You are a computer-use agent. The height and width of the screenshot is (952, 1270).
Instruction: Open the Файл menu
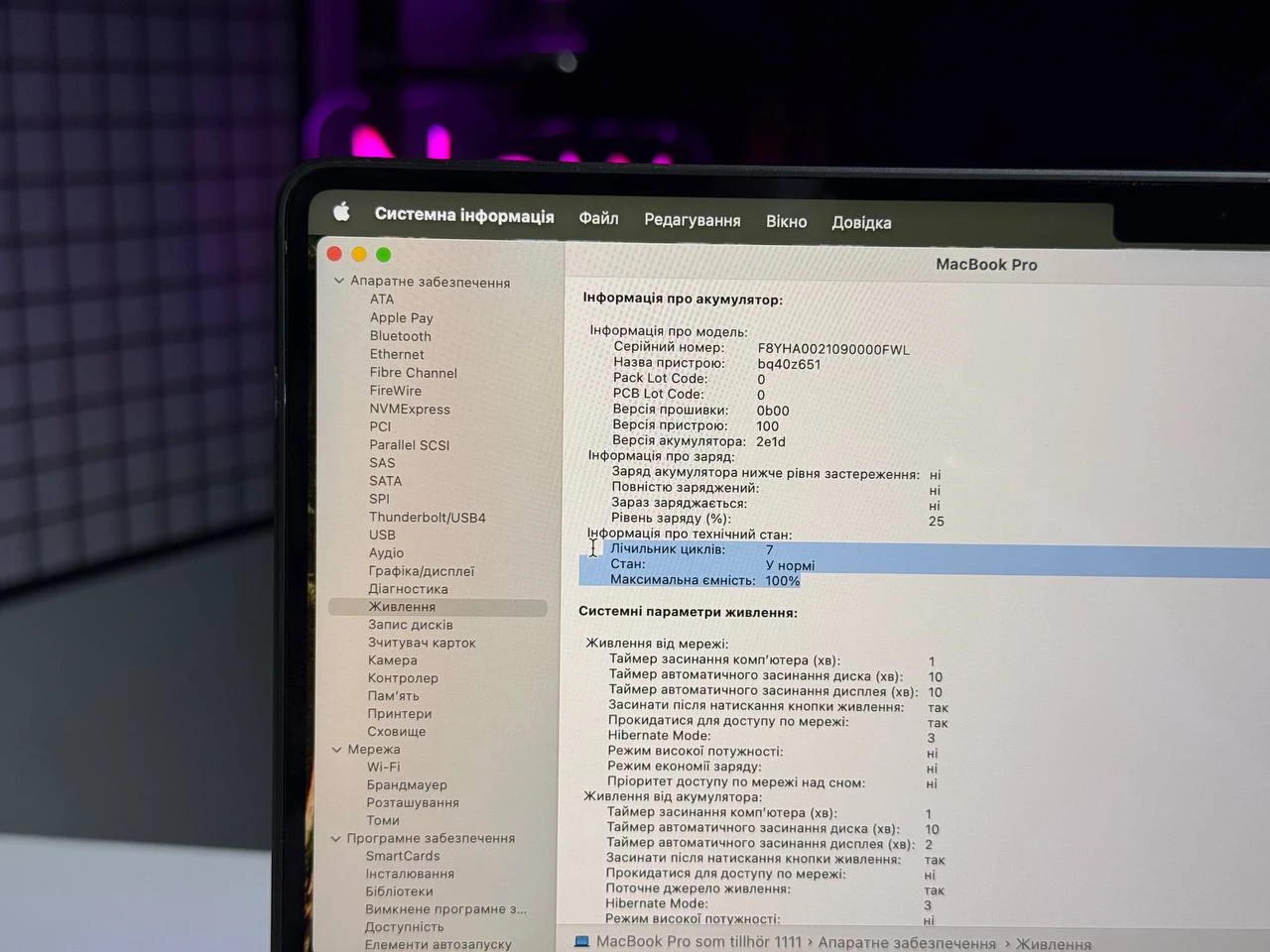(x=598, y=218)
